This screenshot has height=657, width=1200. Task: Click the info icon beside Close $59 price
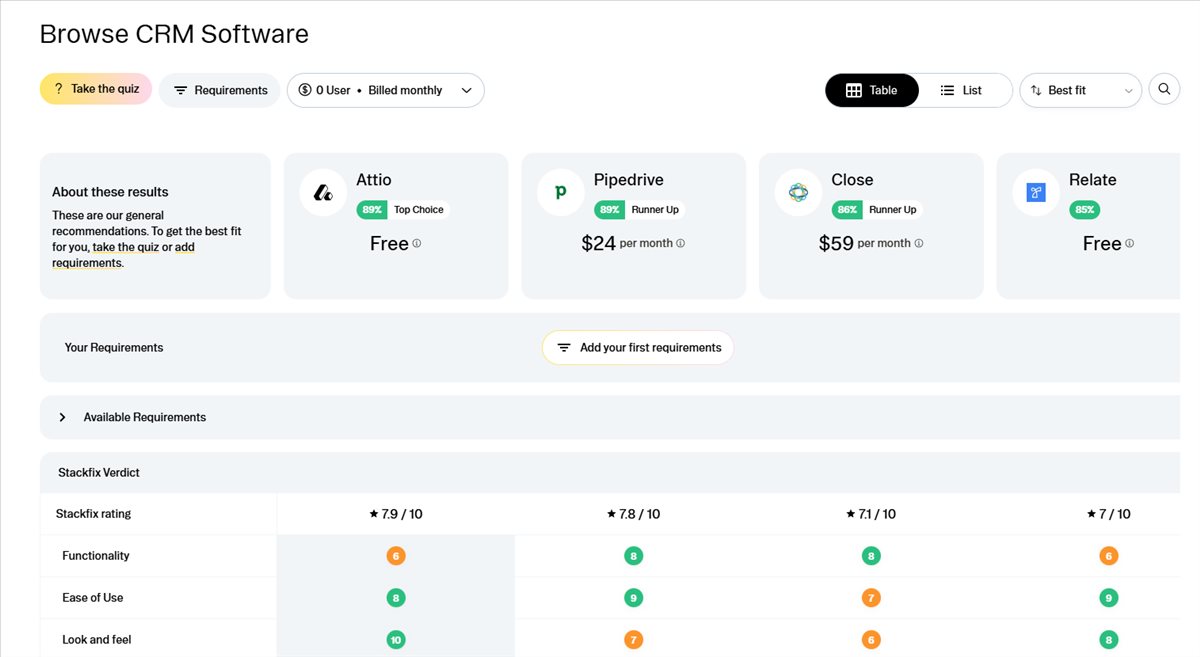919,243
